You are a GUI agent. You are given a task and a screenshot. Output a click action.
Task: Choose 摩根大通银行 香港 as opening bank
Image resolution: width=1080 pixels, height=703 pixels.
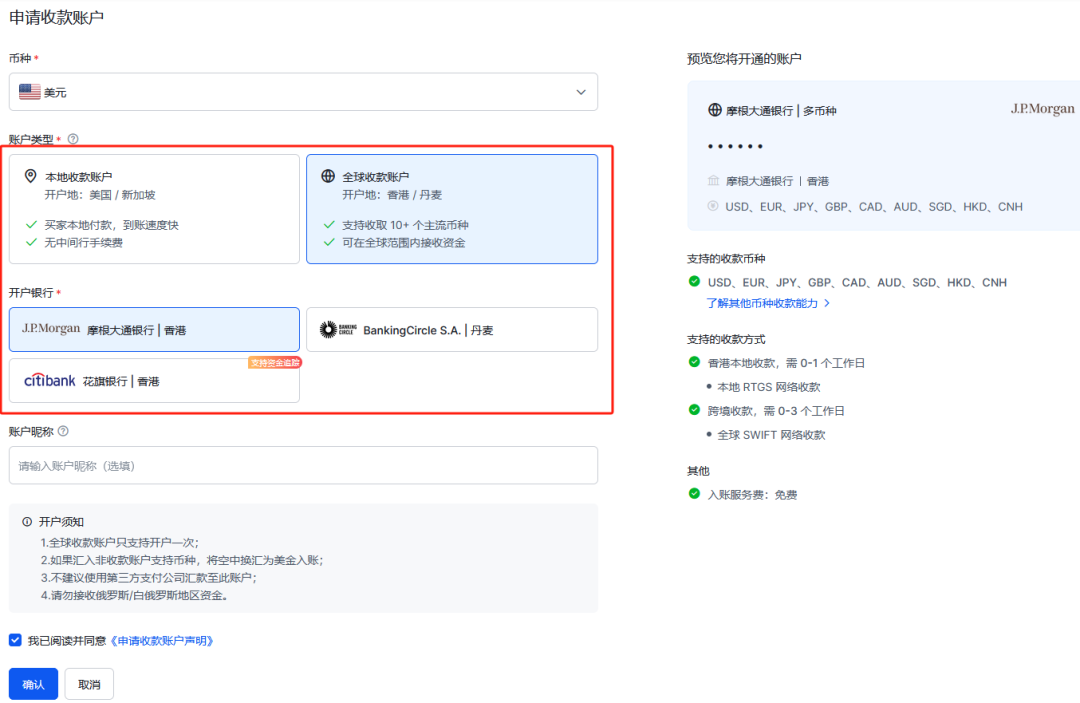[x=154, y=329]
